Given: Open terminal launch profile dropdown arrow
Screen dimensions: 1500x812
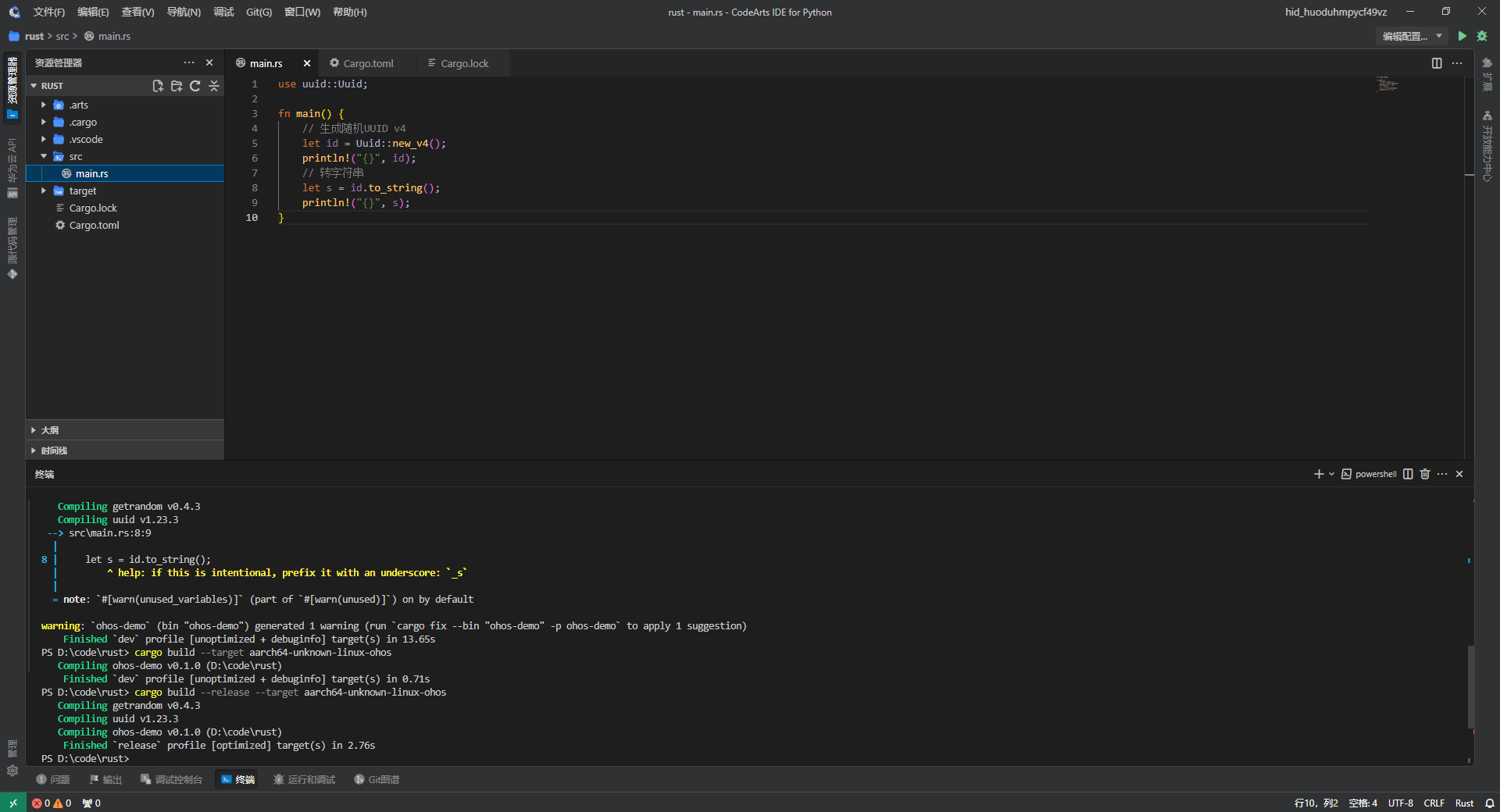Looking at the screenshot, I should [x=1332, y=474].
